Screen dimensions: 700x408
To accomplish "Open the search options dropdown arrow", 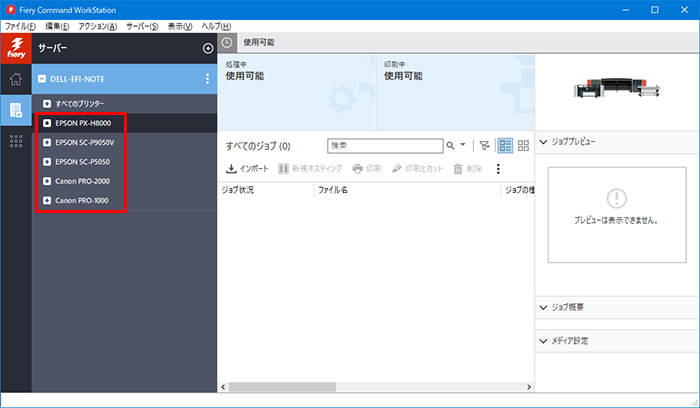I will pos(462,145).
